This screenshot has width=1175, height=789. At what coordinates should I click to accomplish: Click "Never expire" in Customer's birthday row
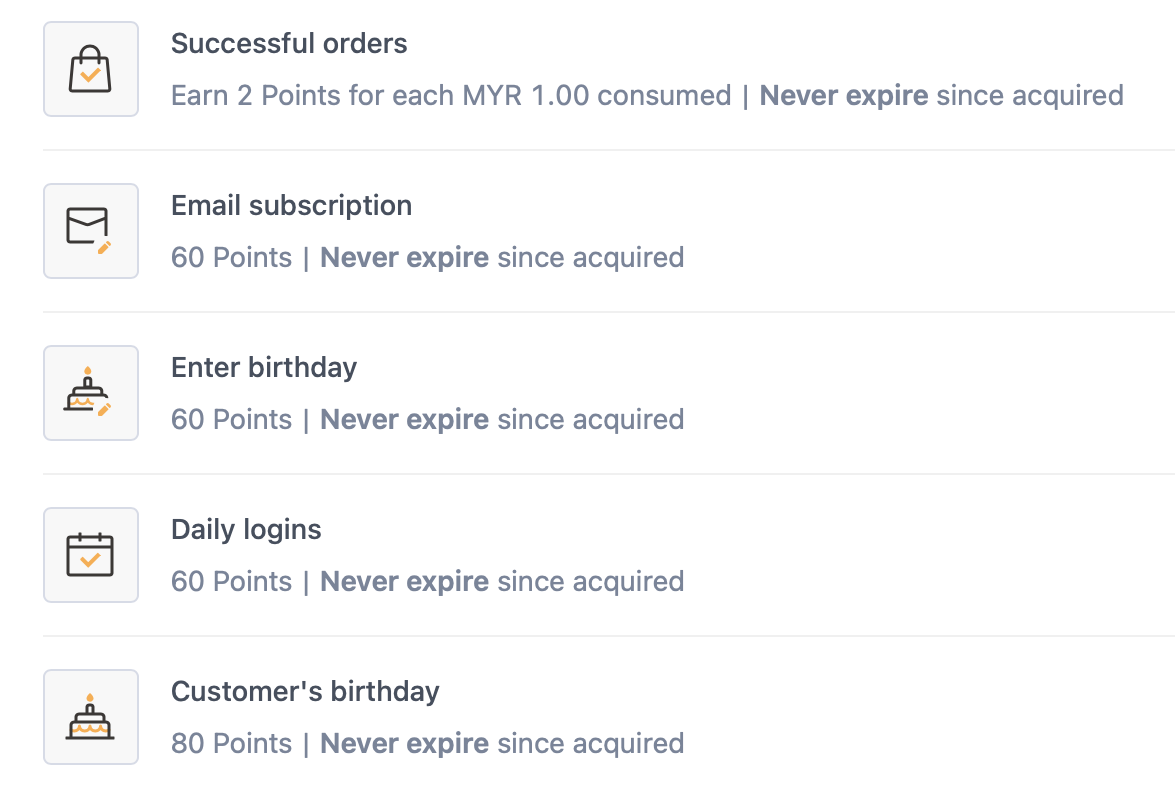(404, 744)
